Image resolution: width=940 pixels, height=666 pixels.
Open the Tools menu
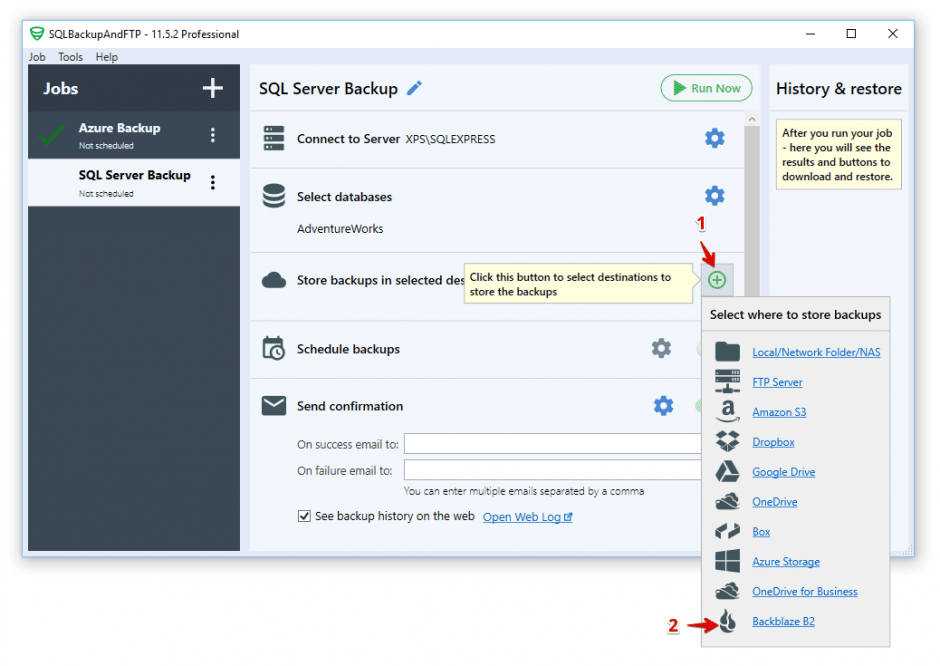70,57
